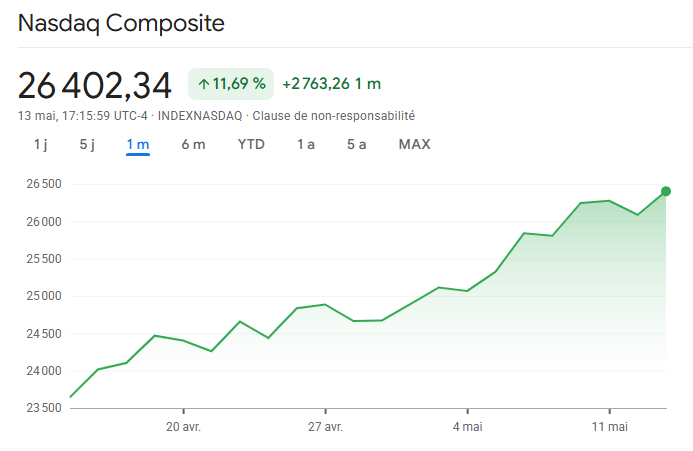This screenshot has height=451, width=693.
Task: Click the 20 avr. date label
Action: 183,427
